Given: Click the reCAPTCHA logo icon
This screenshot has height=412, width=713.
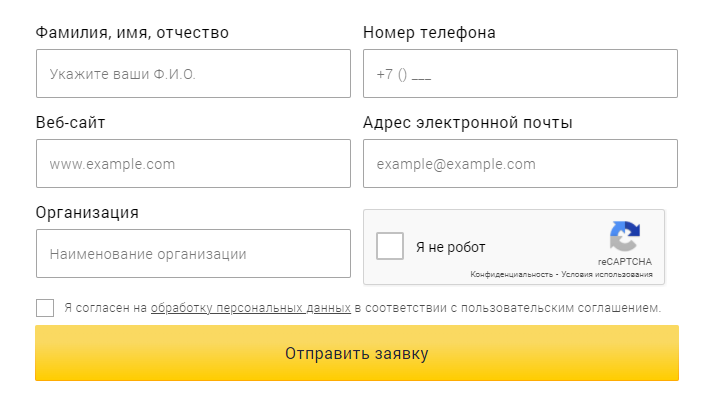Looking at the screenshot, I should 624,237.
